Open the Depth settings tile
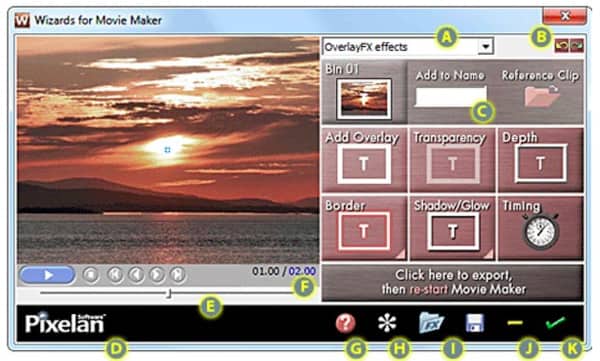This screenshot has height=361, width=600. 541,160
